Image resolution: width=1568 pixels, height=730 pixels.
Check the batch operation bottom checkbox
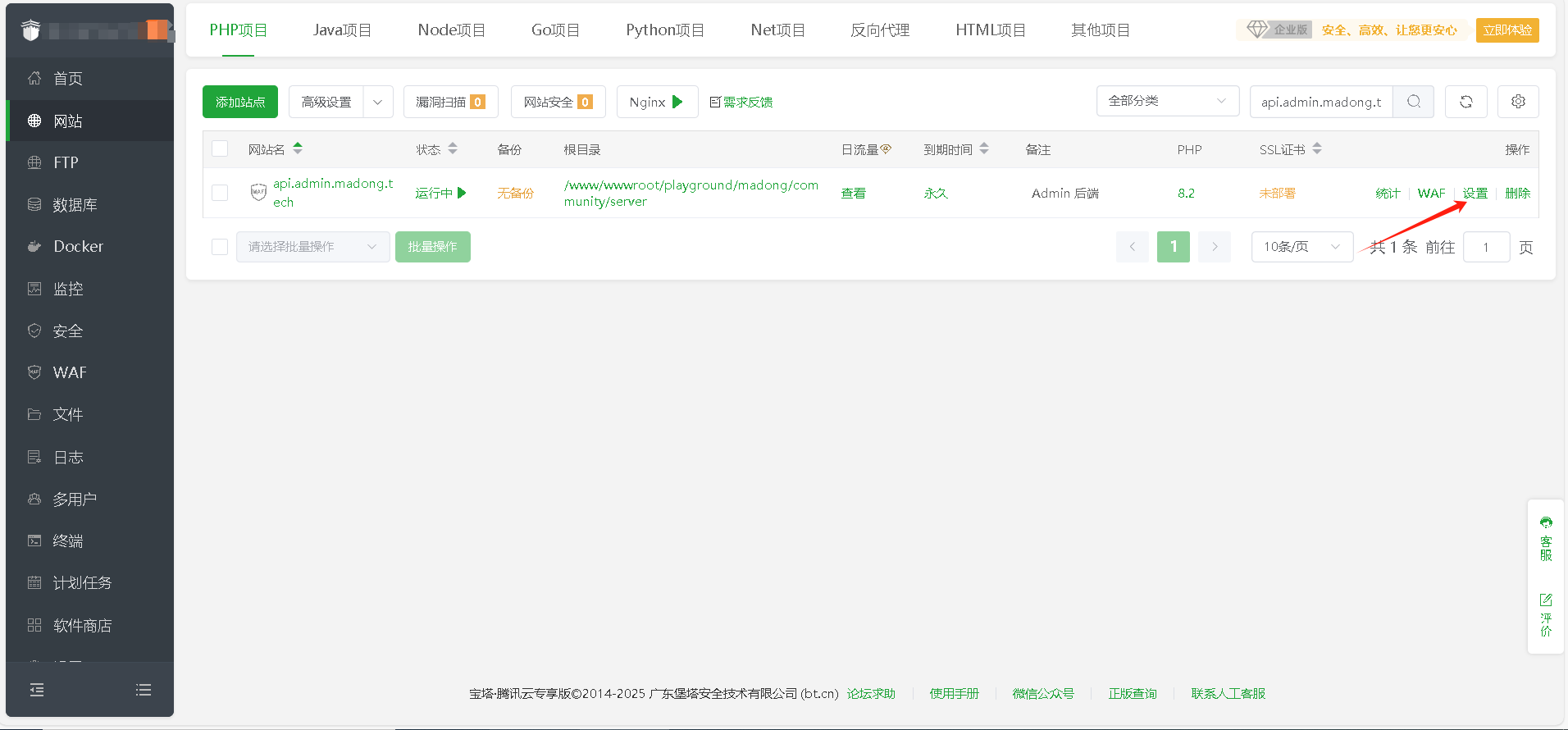(x=220, y=247)
